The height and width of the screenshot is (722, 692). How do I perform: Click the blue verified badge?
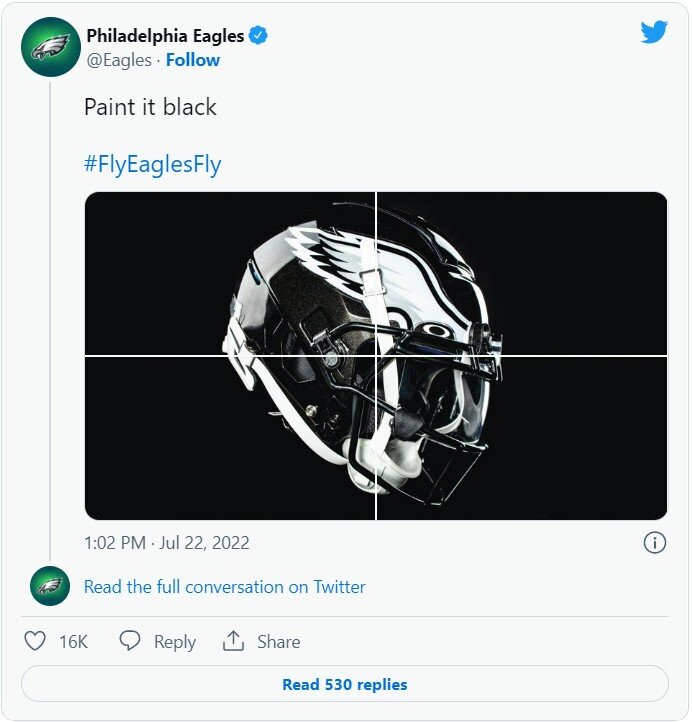(x=259, y=37)
